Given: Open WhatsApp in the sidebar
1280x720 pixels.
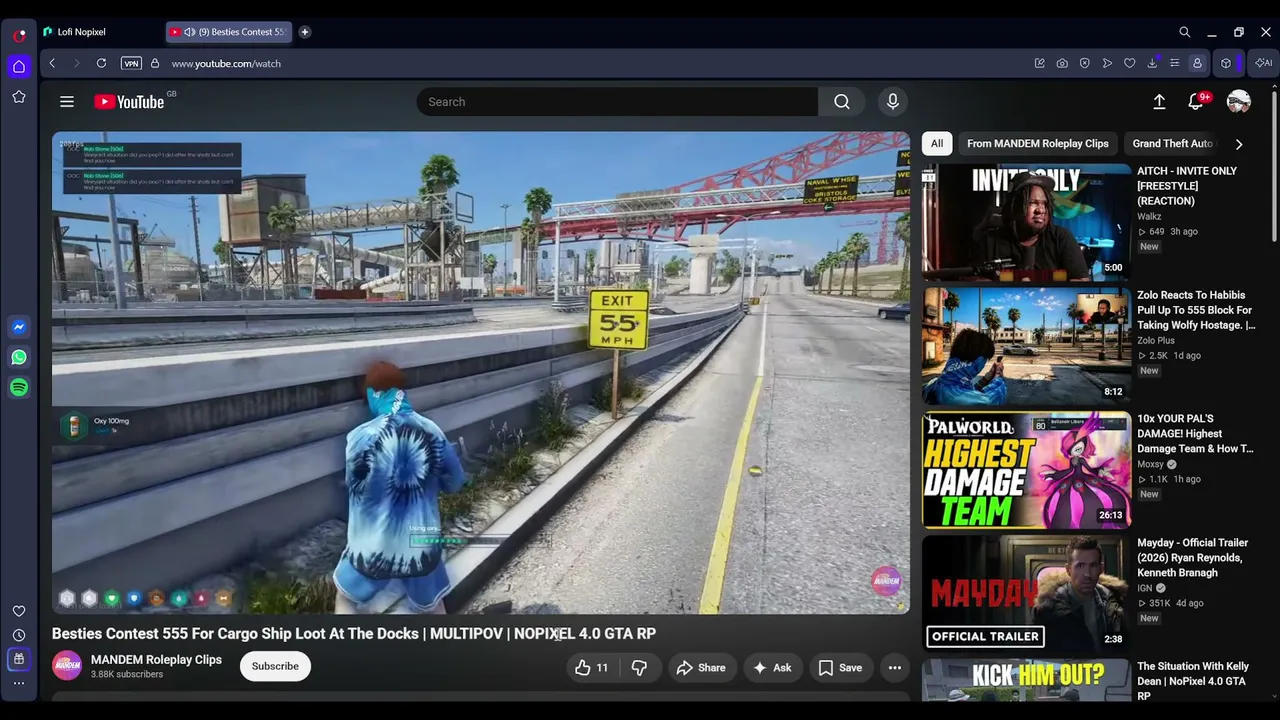Looking at the screenshot, I should [19, 357].
